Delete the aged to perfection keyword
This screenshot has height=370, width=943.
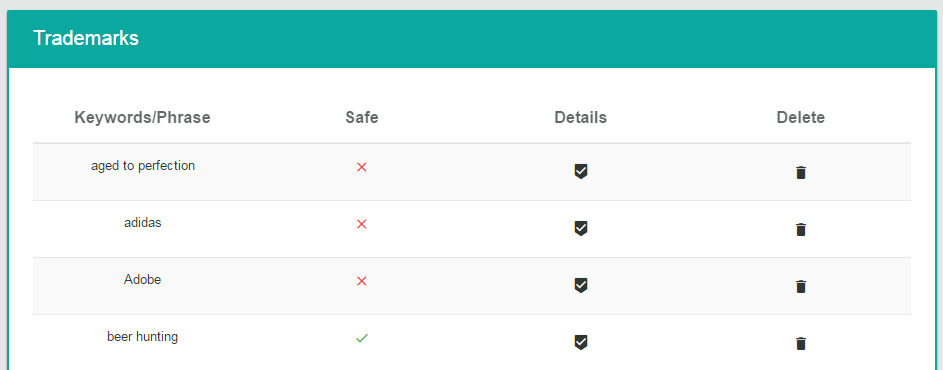coord(800,173)
